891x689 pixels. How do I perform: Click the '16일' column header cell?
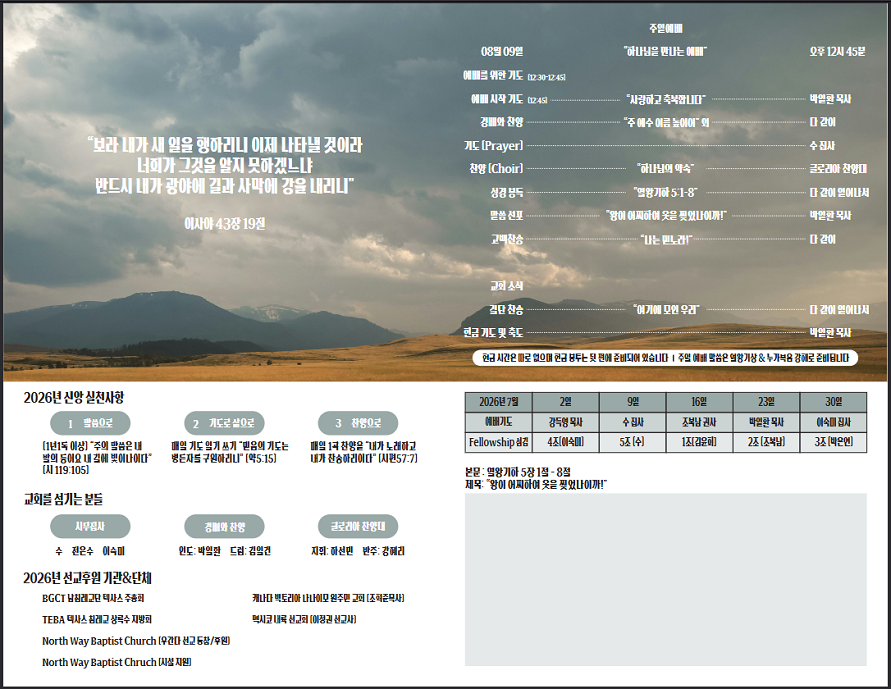699,402
